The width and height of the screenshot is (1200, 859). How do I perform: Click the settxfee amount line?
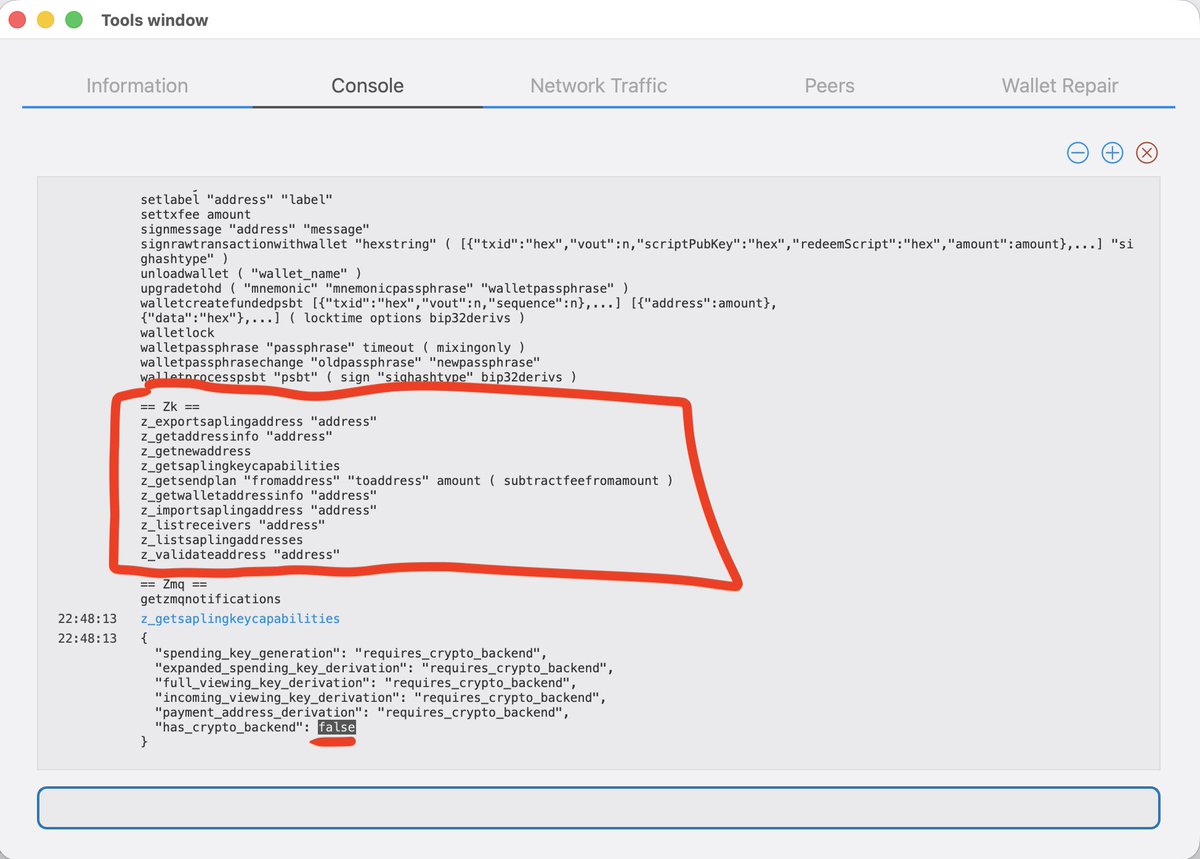[196, 215]
